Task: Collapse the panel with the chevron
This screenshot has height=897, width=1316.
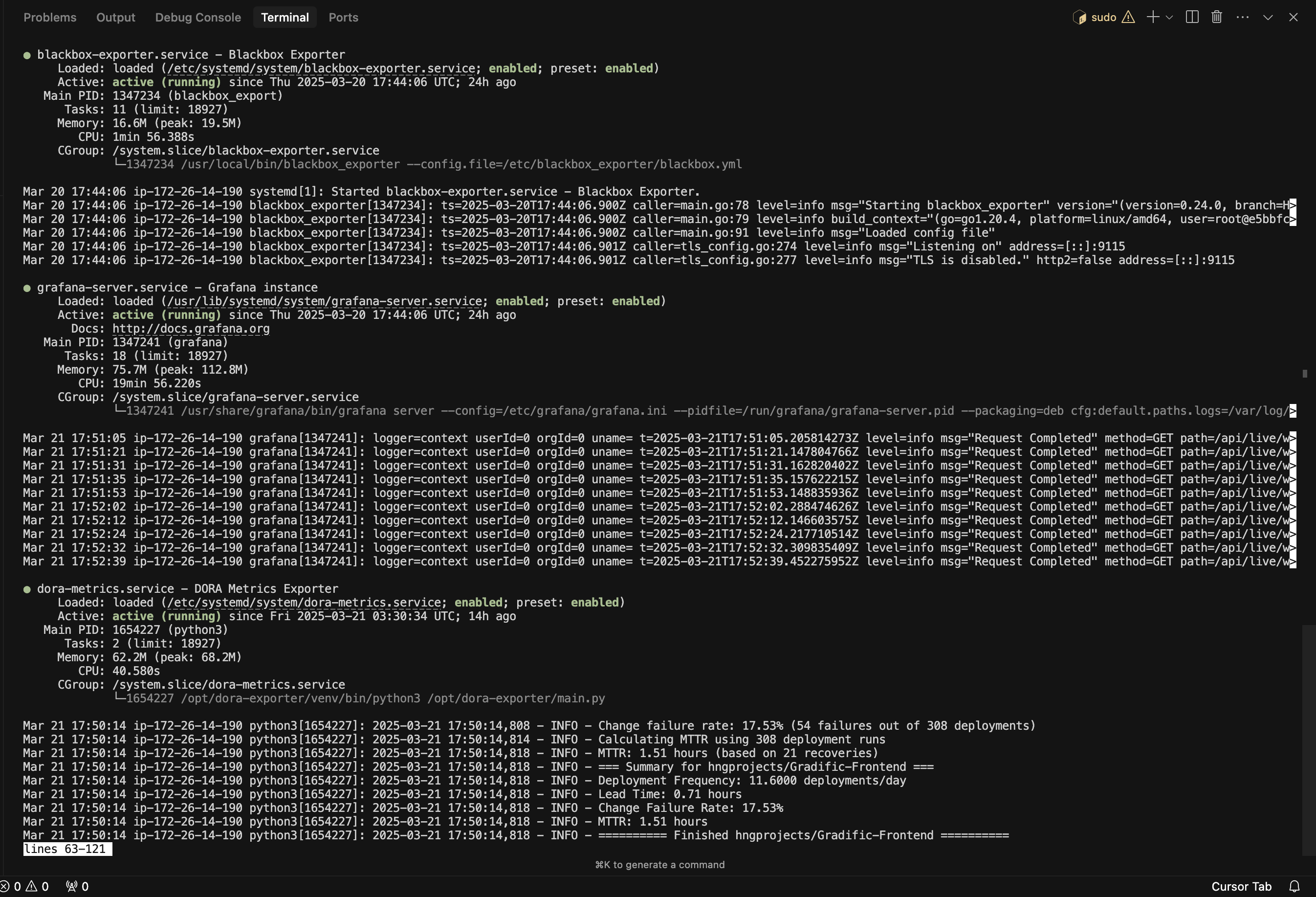Action: (x=1268, y=18)
